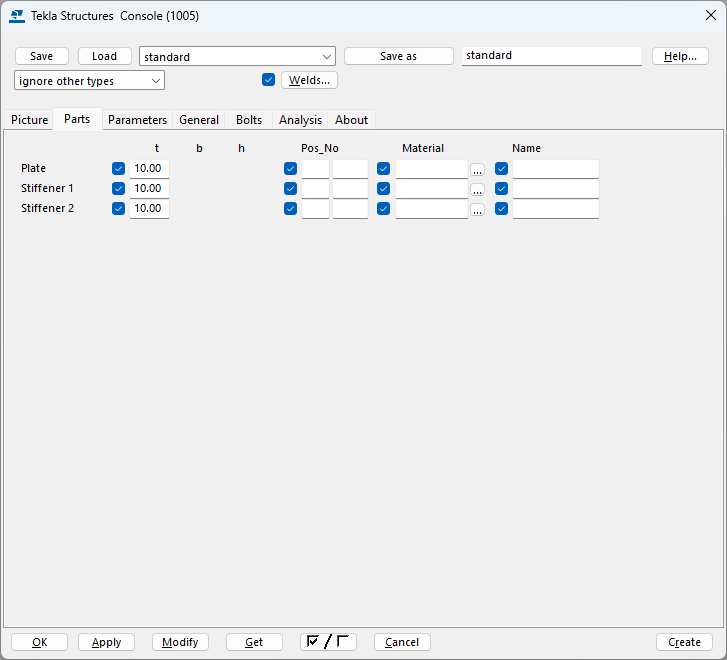Click the Get button

click(254, 642)
